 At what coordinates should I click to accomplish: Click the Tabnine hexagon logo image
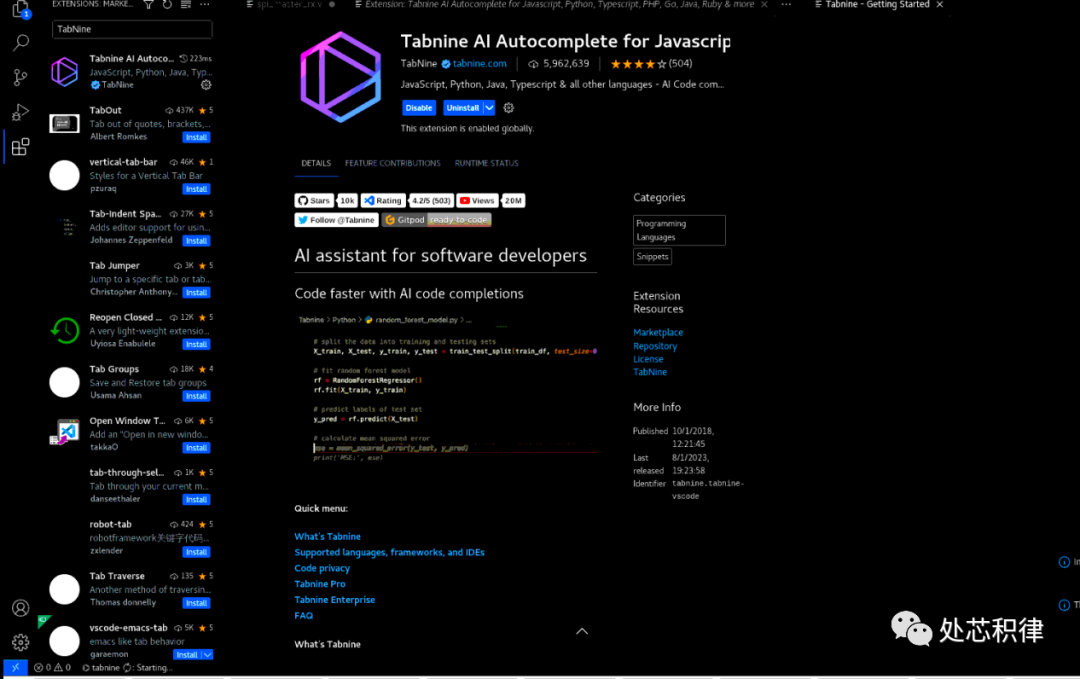coord(341,77)
